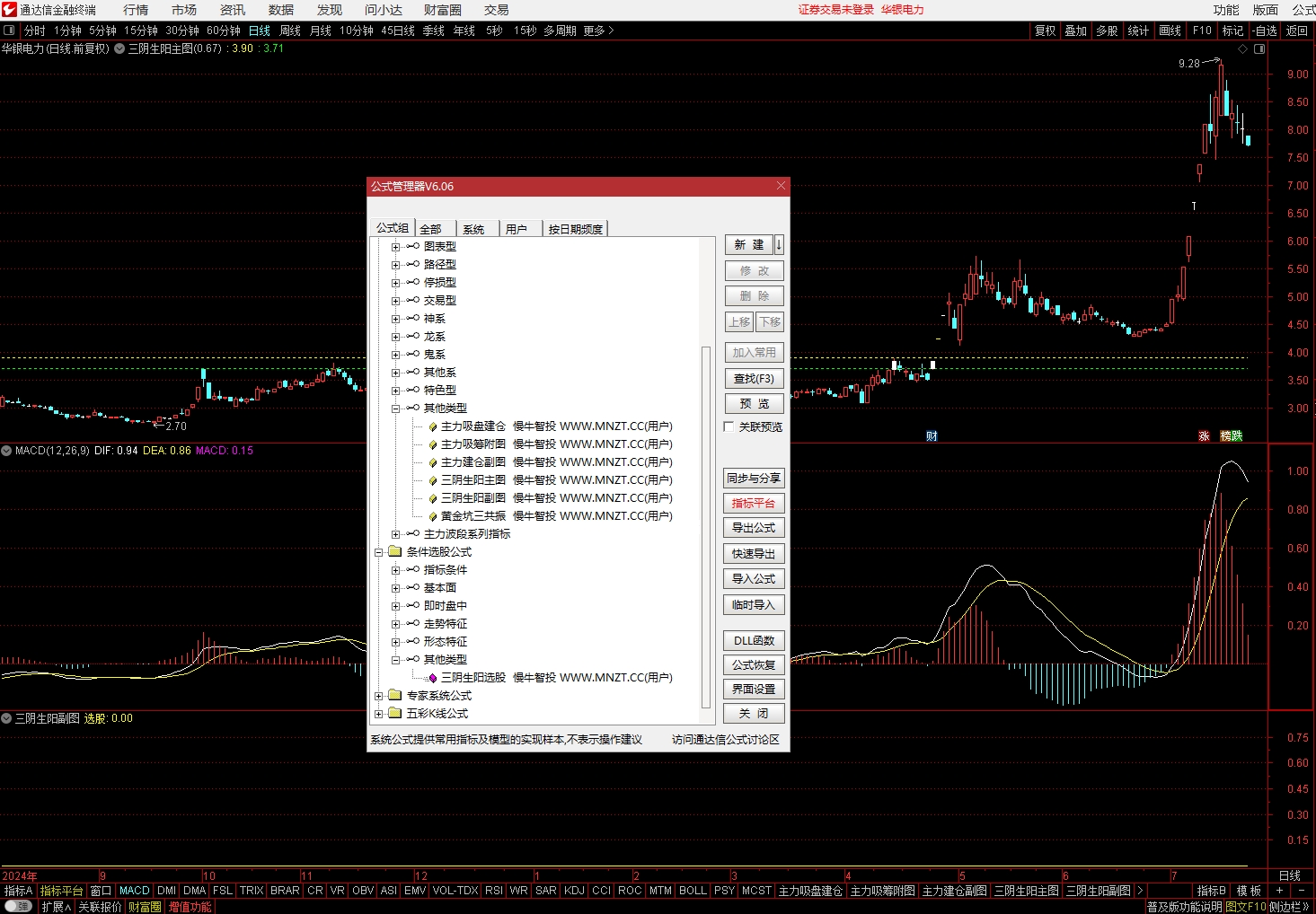Click the right chevron after 三阴生阳副图 tab

1140,891
